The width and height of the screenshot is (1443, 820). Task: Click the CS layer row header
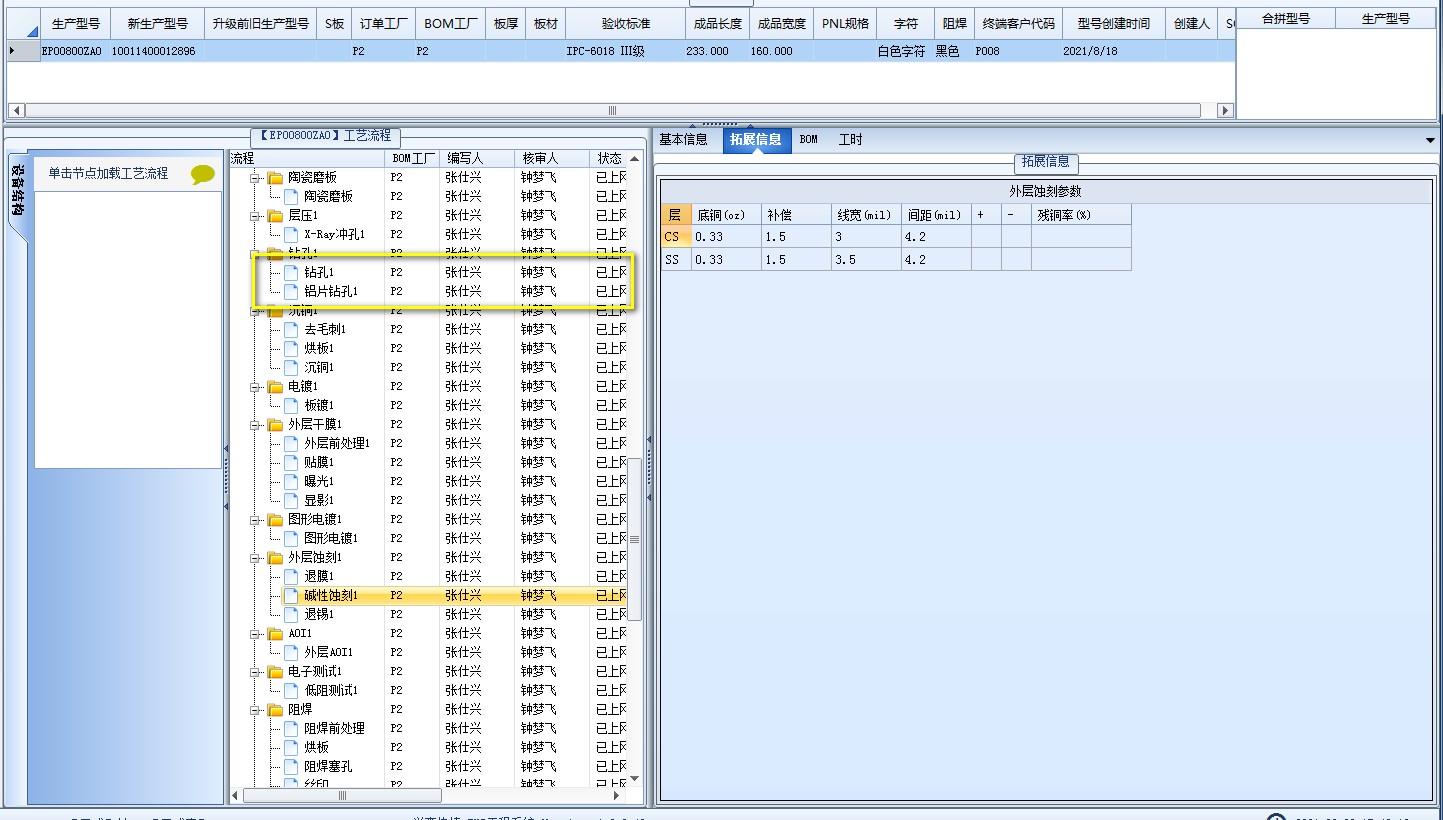point(676,237)
